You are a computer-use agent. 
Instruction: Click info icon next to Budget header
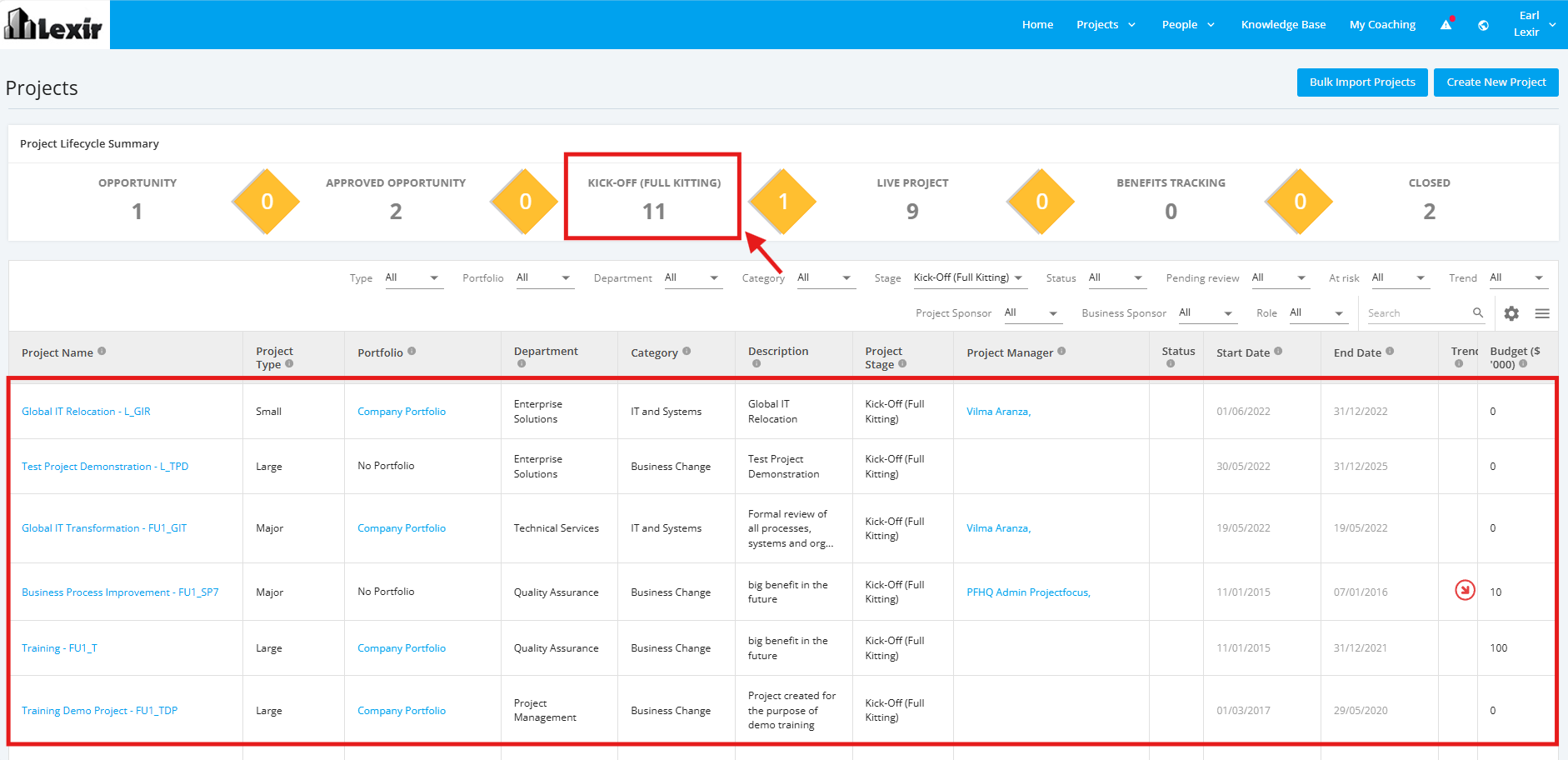(x=1523, y=363)
